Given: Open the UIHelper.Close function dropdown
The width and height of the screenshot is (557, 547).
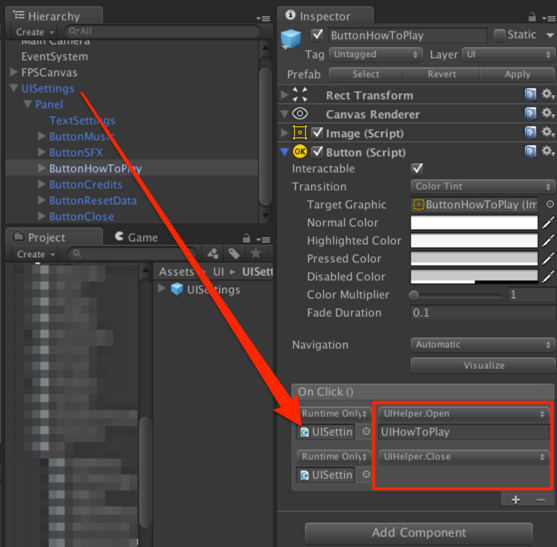Looking at the screenshot, I should pyautogui.click(x=463, y=457).
